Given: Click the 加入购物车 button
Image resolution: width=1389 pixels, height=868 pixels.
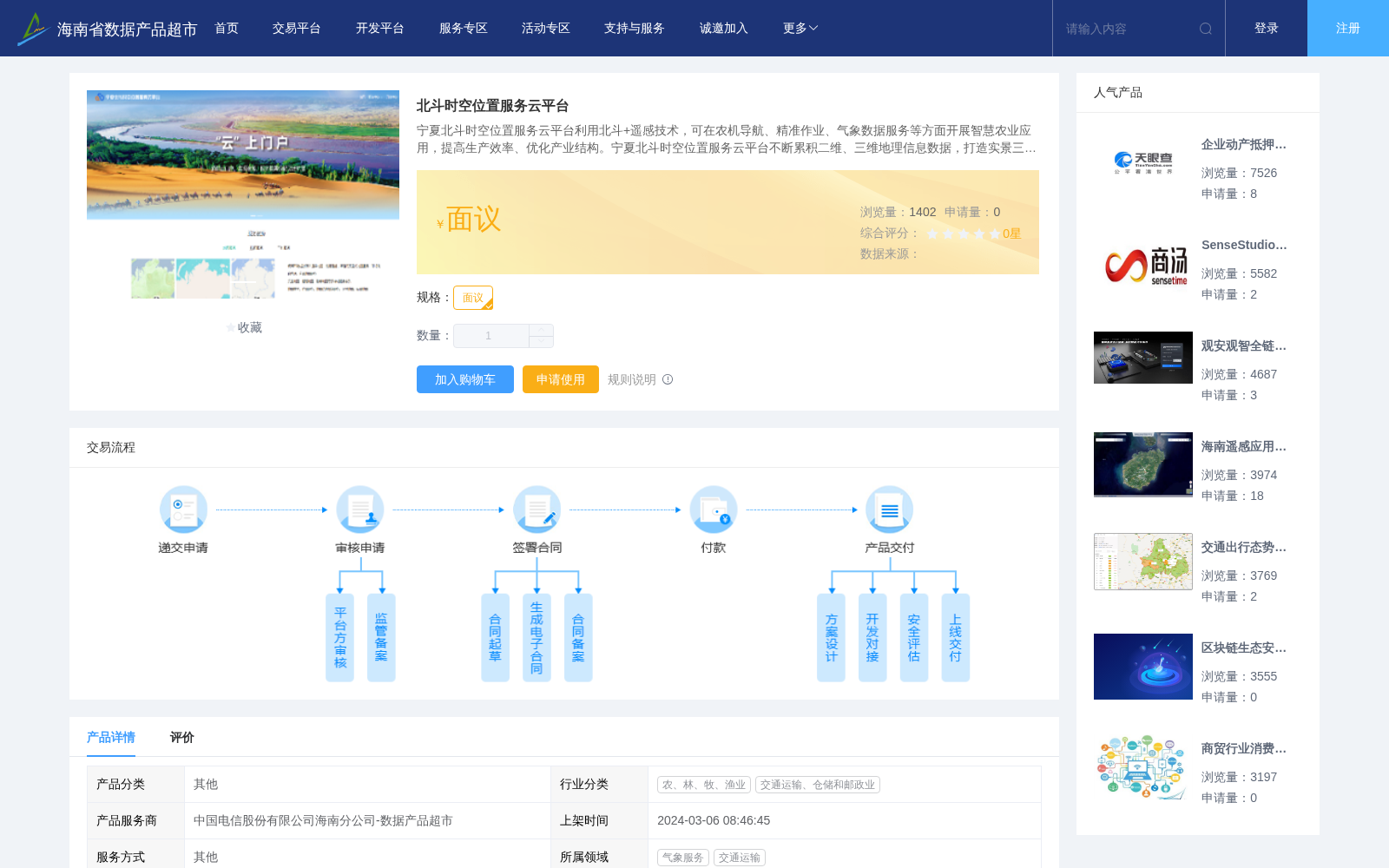Looking at the screenshot, I should [465, 379].
